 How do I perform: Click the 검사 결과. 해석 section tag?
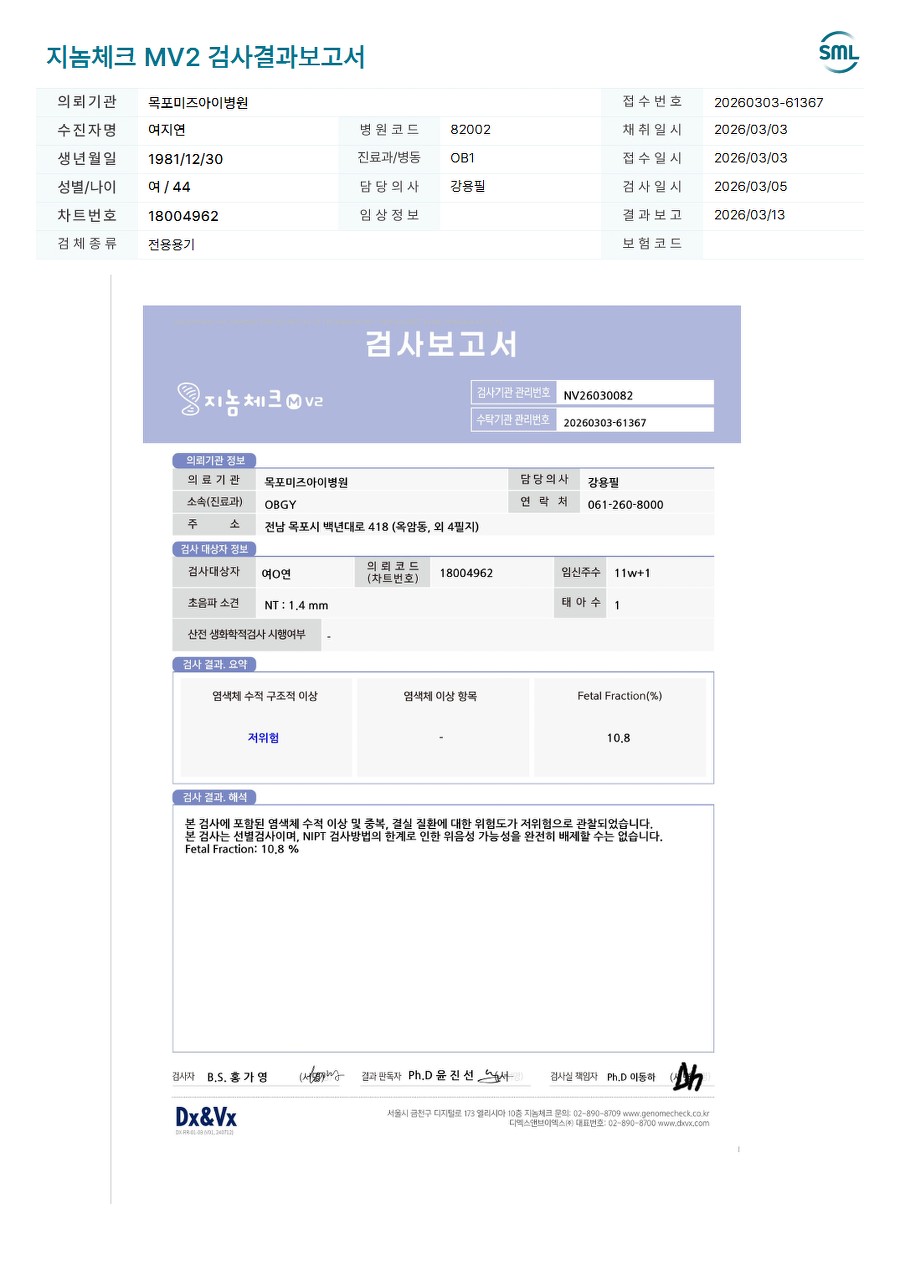tap(214, 797)
